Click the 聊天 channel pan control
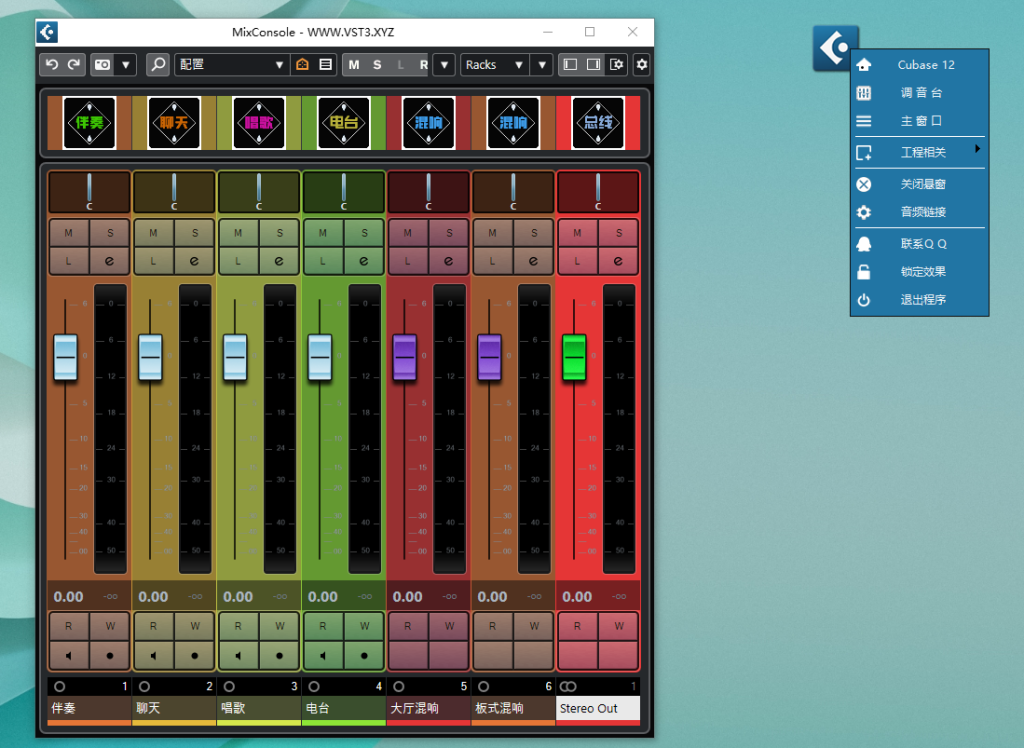 click(174, 192)
